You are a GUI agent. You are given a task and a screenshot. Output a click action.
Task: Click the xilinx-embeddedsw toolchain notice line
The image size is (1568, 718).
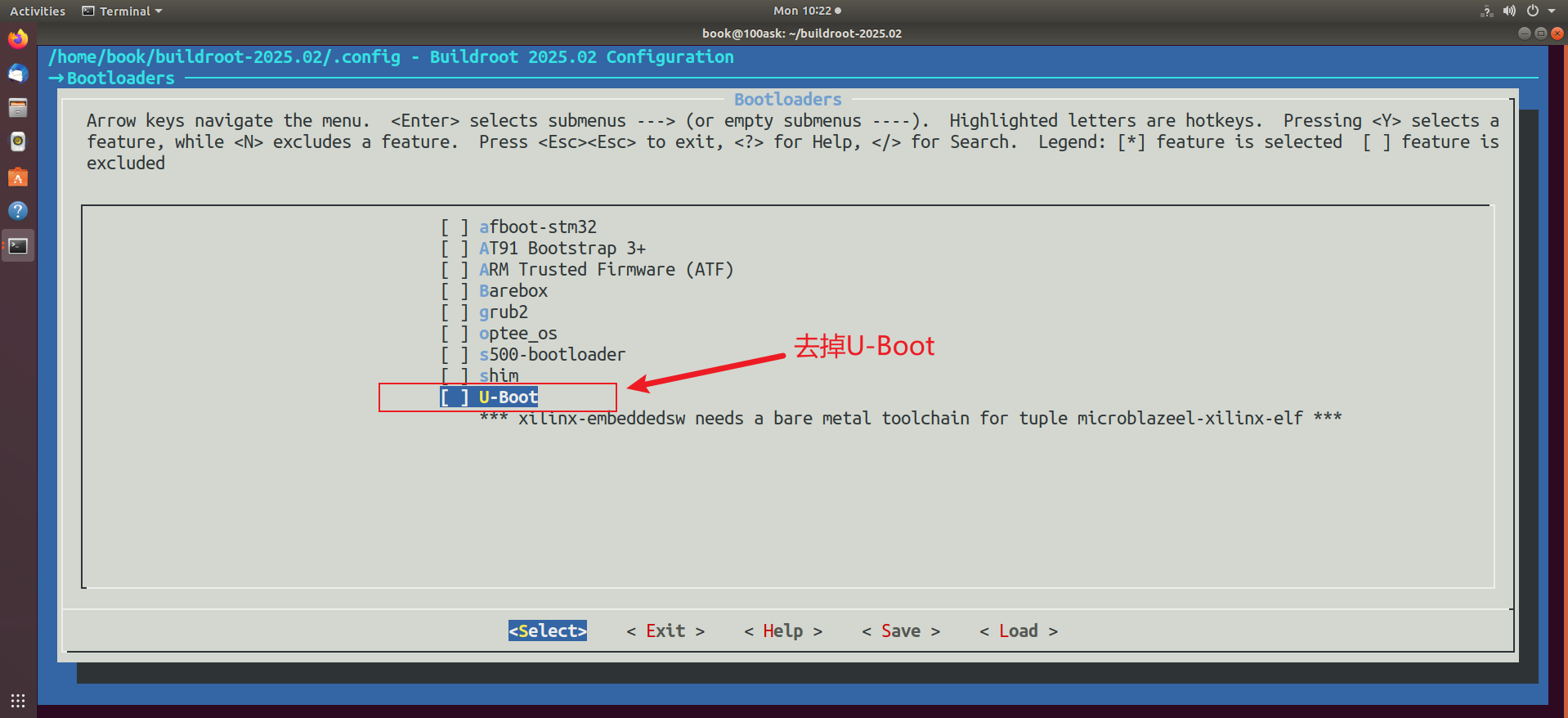tap(911, 418)
